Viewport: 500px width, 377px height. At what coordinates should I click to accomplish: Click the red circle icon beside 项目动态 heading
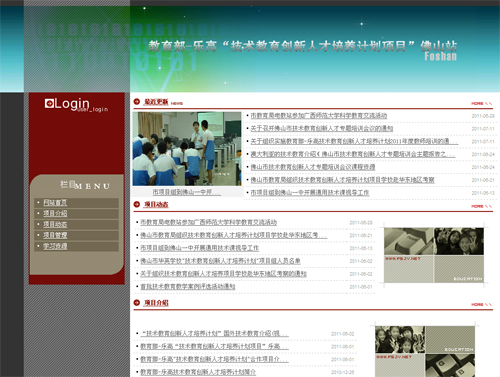pyautogui.click(x=137, y=204)
